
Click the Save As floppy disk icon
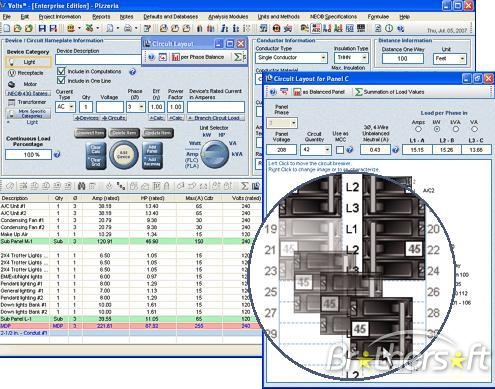tap(53, 28)
